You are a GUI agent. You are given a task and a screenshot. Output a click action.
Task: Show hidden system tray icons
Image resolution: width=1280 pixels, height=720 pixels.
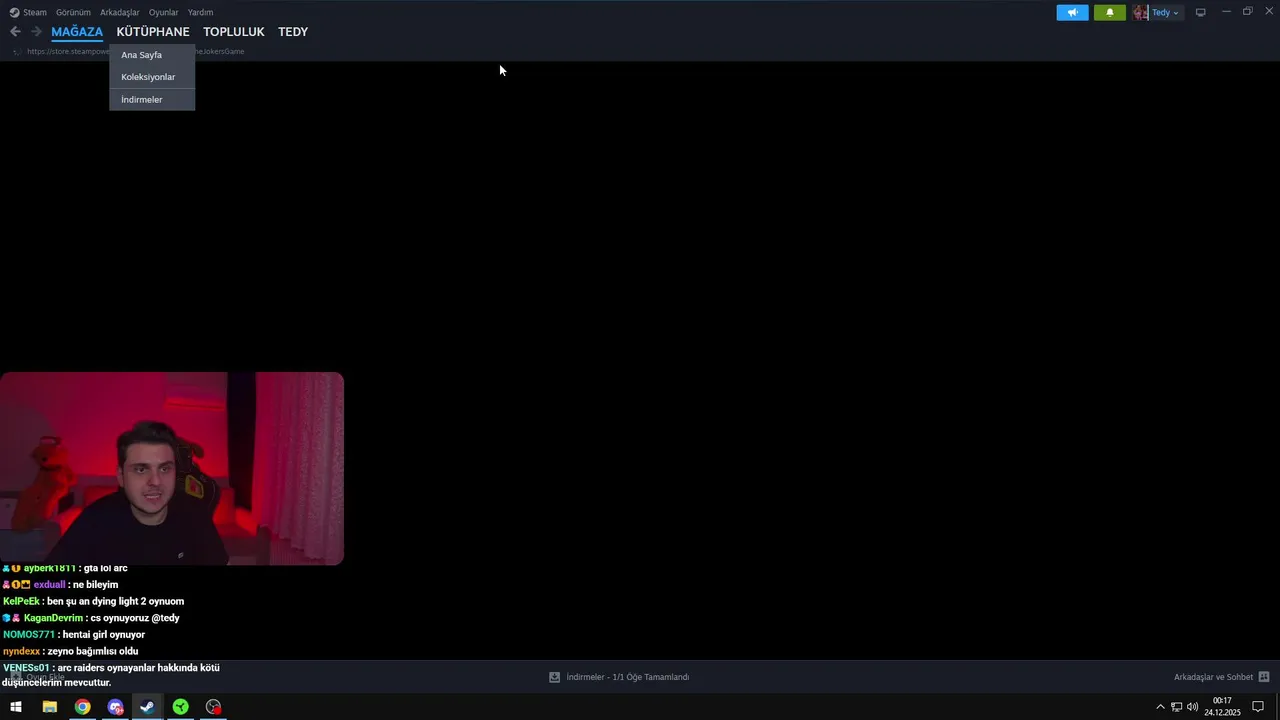(1160, 707)
